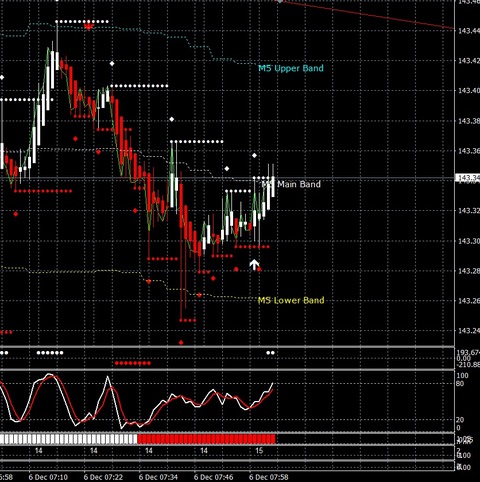
Task: Click the 143.26 price axis value
Action: 469,301
